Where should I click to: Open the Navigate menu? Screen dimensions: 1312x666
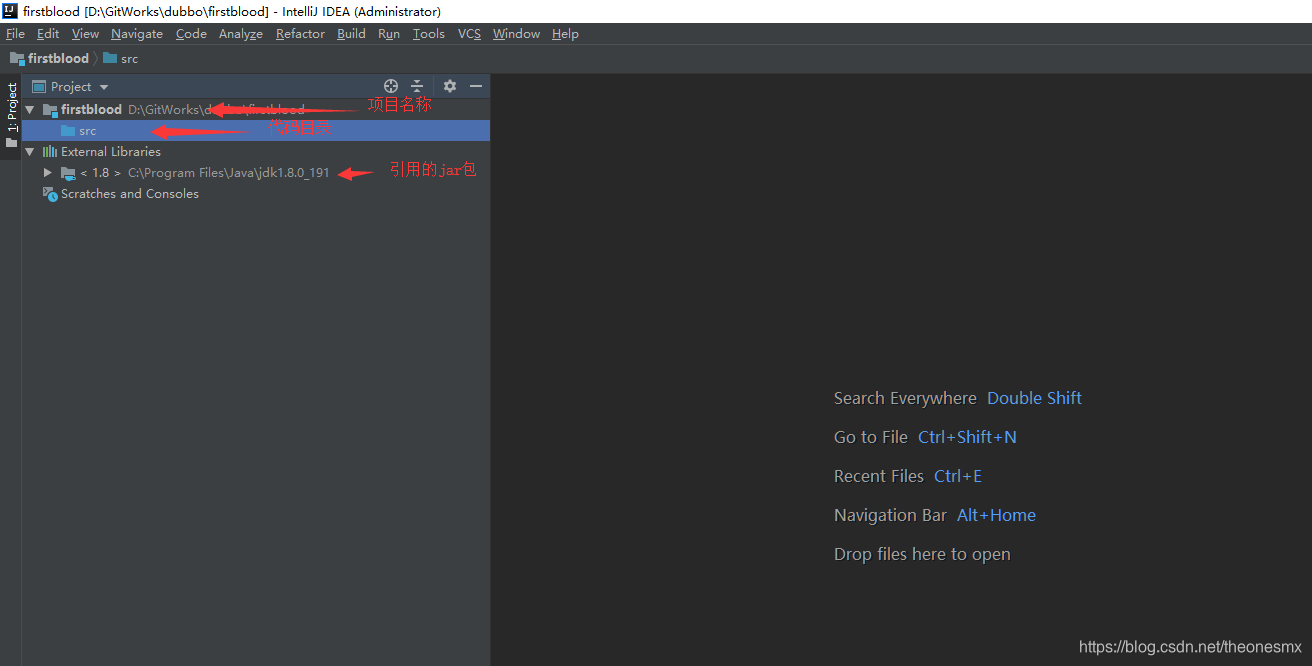point(137,34)
